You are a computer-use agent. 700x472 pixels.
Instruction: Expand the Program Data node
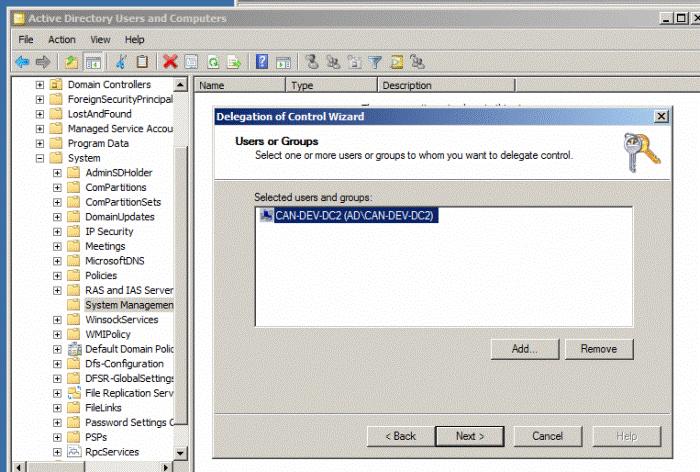coord(40,143)
